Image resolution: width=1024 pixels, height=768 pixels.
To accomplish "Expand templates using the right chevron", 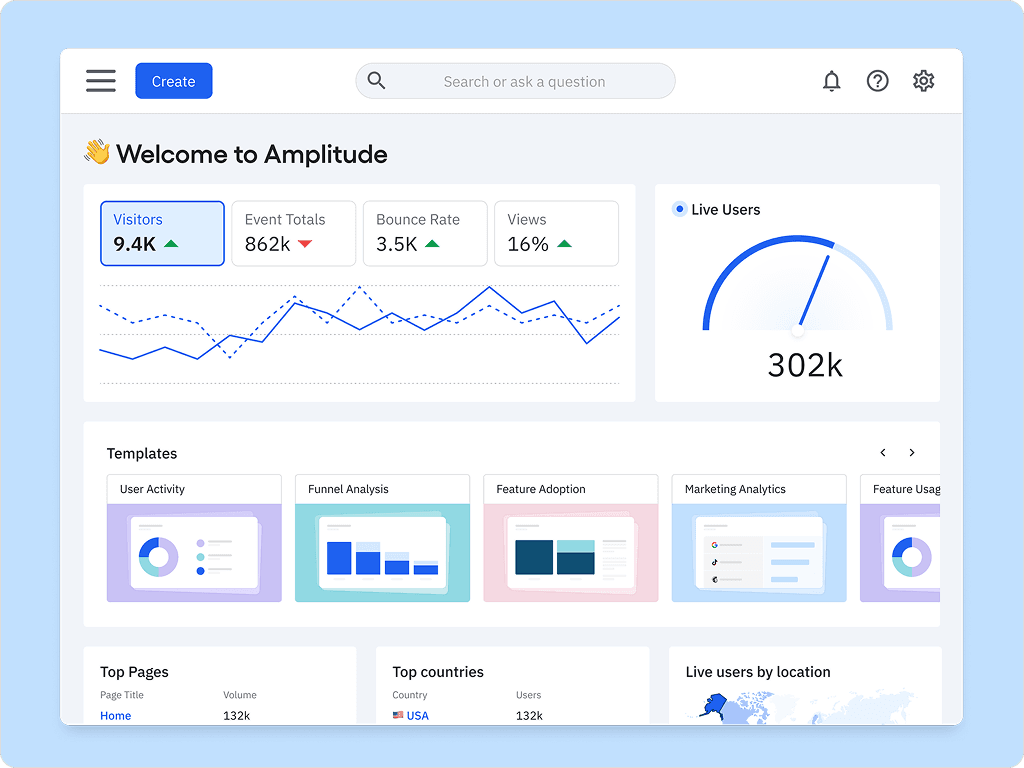I will (912, 452).
